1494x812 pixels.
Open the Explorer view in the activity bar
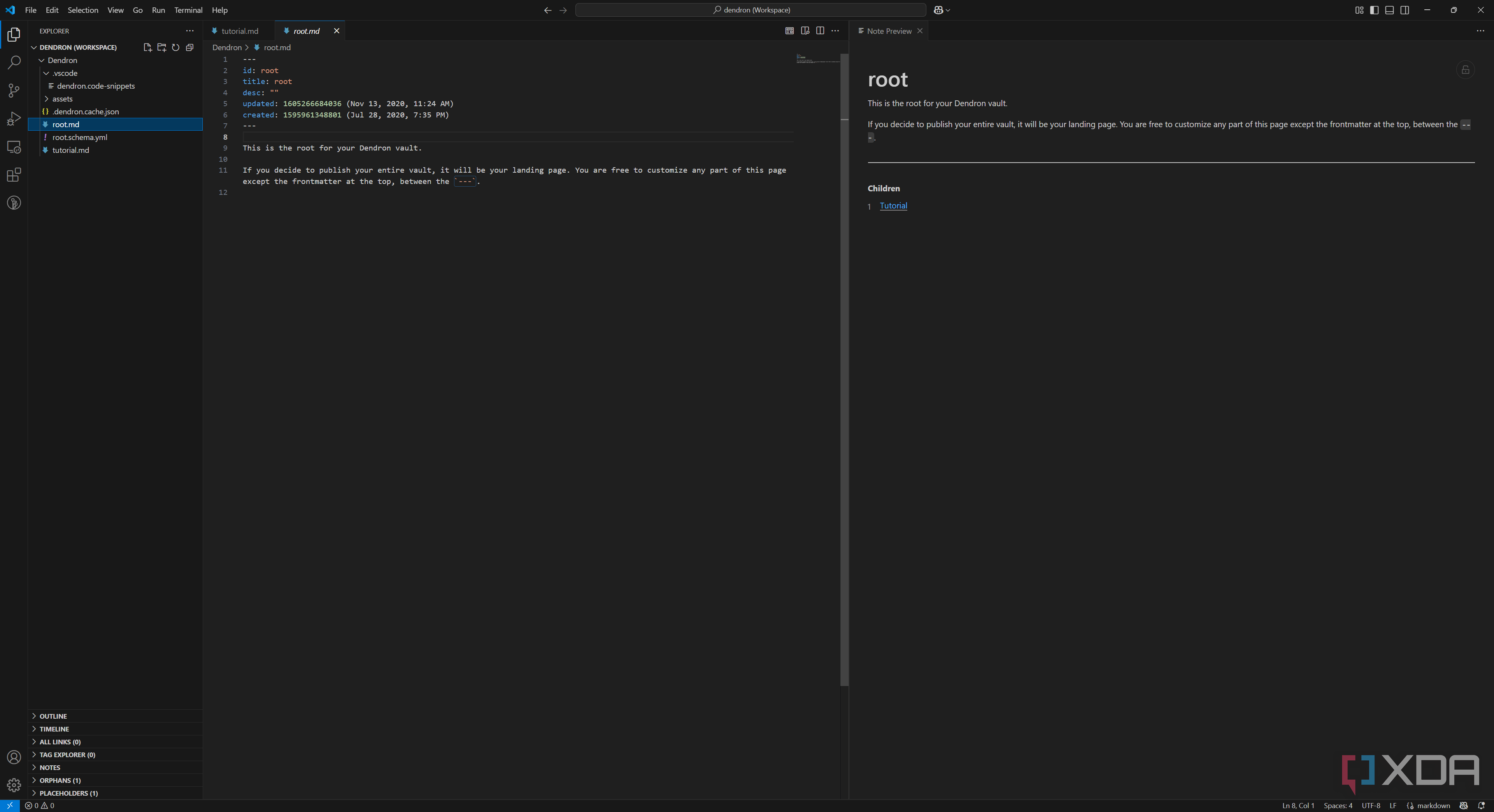pos(14,35)
